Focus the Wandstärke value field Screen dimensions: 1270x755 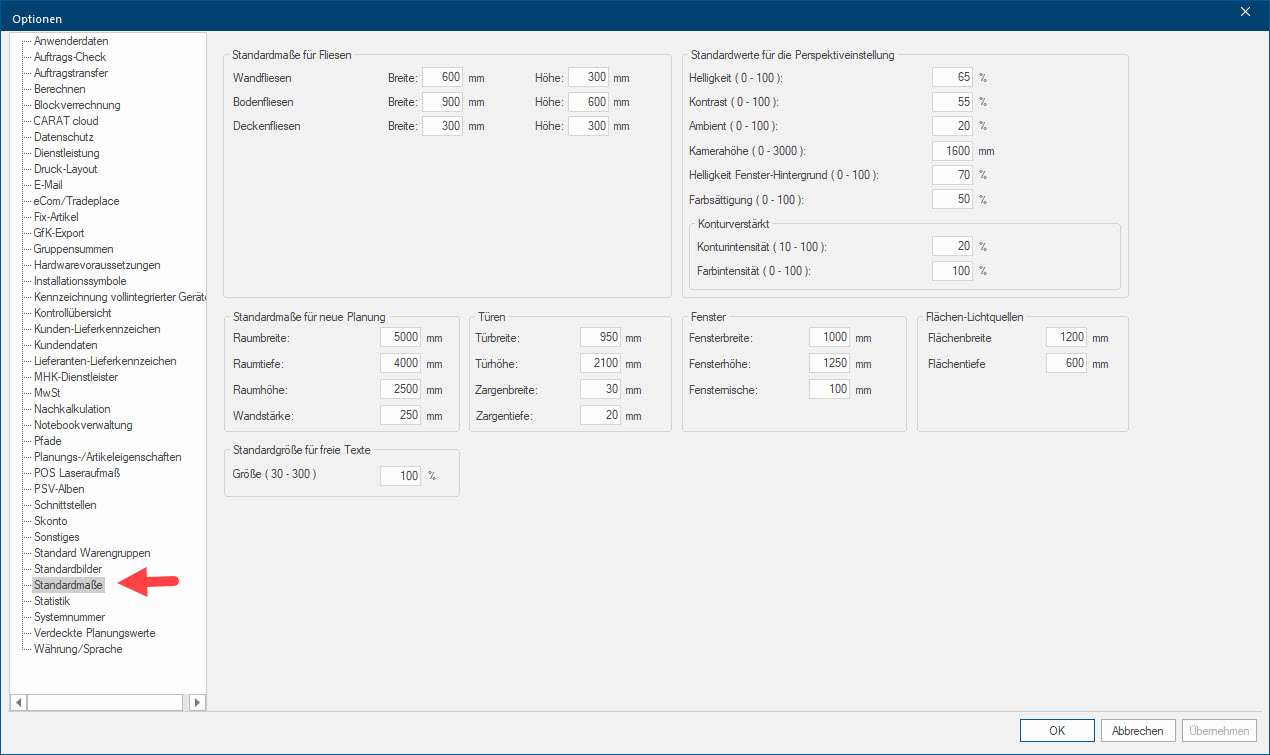(x=400, y=416)
